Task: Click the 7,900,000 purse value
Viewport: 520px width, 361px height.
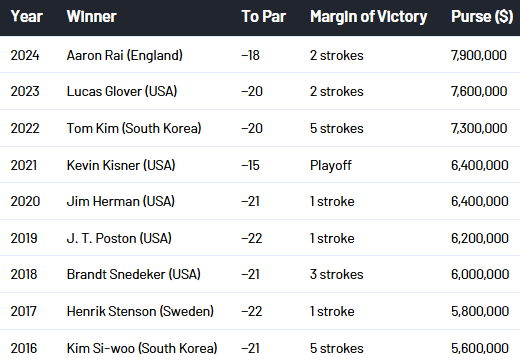Action: click(x=479, y=55)
